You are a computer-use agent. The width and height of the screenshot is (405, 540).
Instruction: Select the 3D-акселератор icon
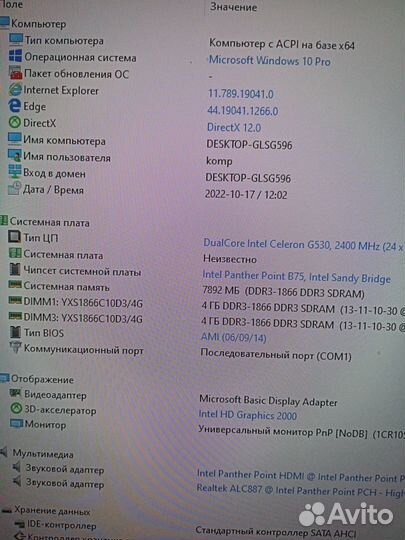[x=16, y=409]
